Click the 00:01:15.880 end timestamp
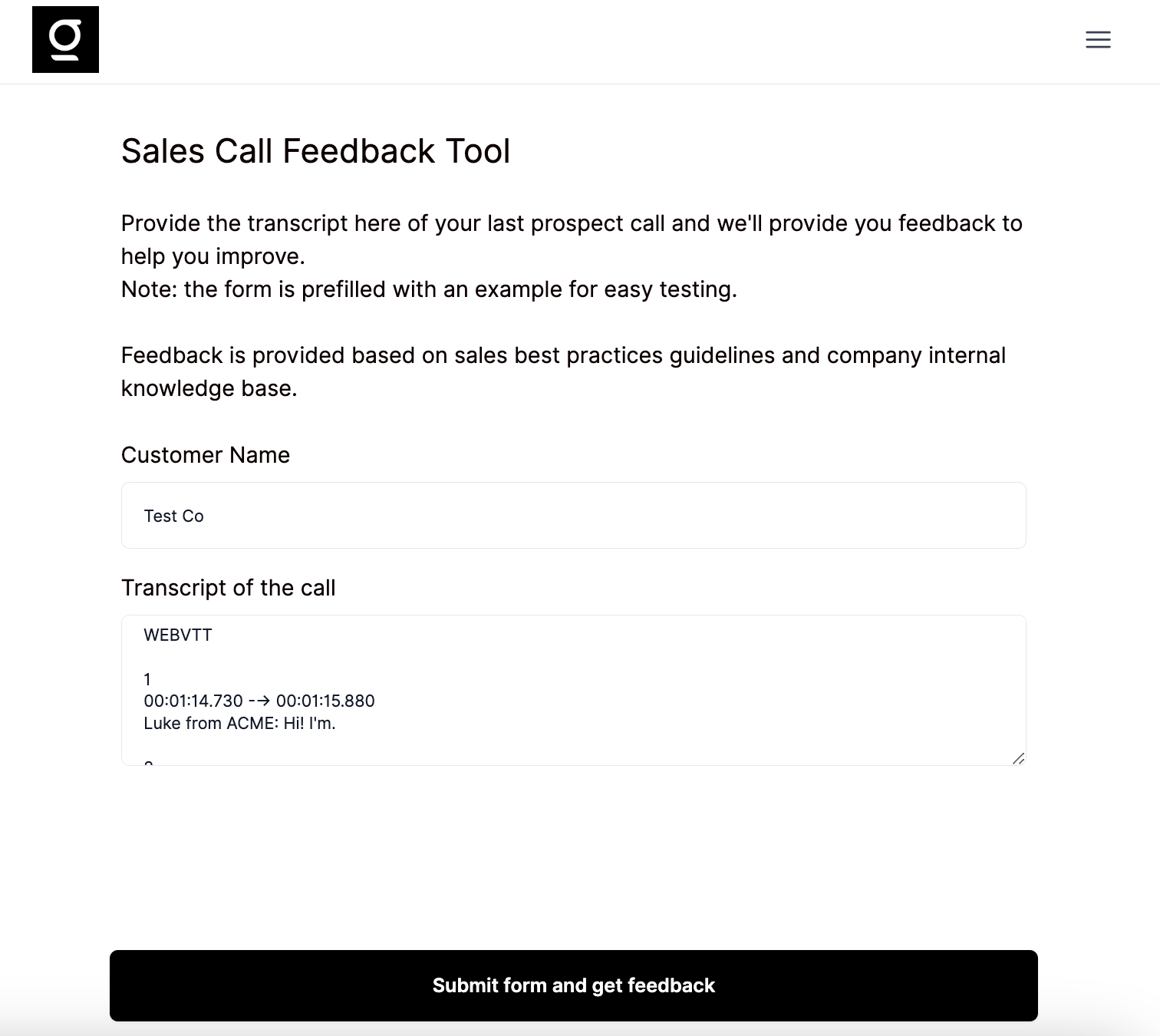1160x1036 pixels. 325,701
